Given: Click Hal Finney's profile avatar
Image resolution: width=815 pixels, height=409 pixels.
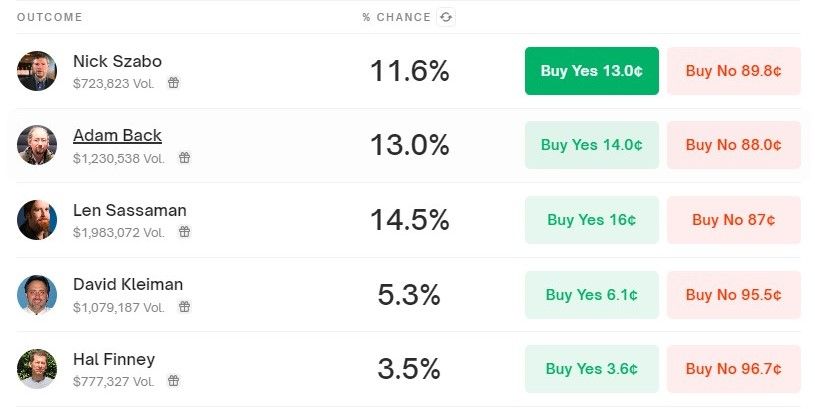Looking at the screenshot, I should (x=37, y=369).
